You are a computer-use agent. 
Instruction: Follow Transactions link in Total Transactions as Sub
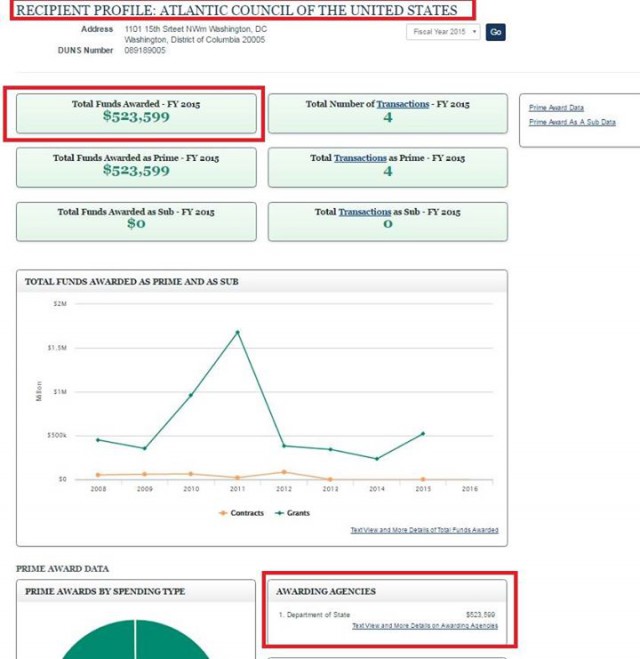365,212
